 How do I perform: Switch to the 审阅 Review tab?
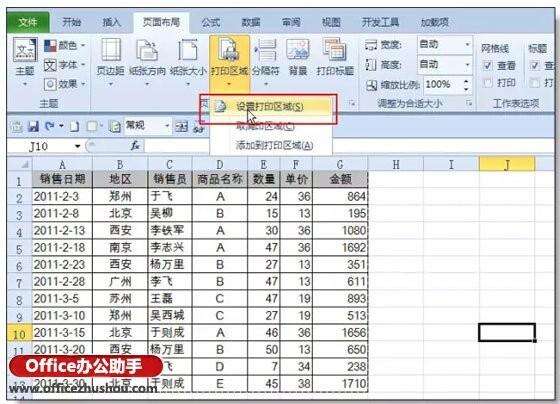[291, 23]
